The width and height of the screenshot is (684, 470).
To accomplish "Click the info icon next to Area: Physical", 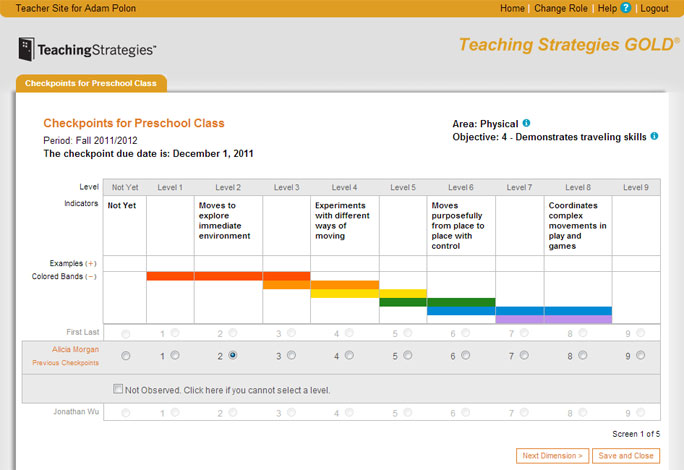I will [x=527, y=123].
